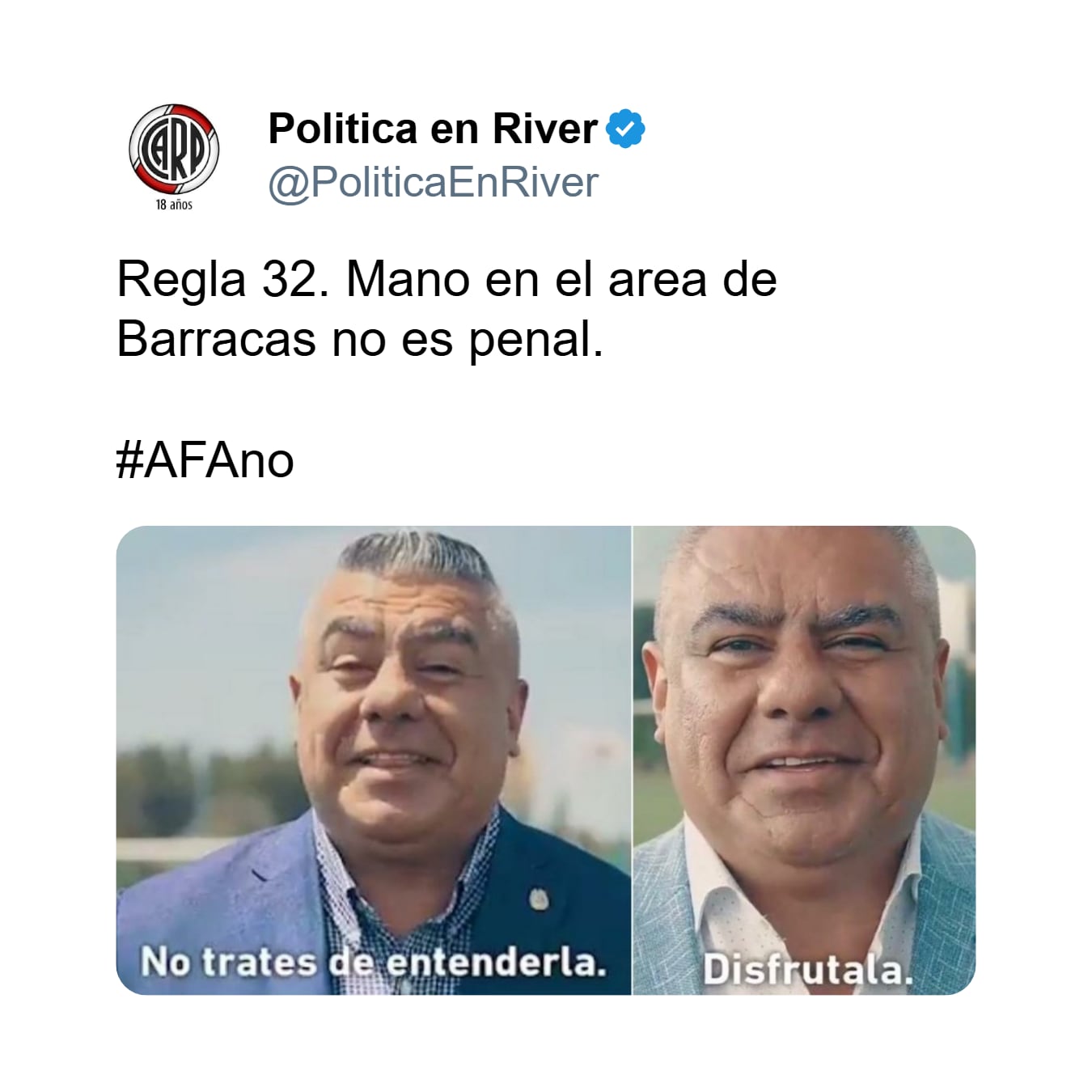Visit the @PoliticaEnRiver handle
1092x1092 pixels.
[x=433, y=182]
